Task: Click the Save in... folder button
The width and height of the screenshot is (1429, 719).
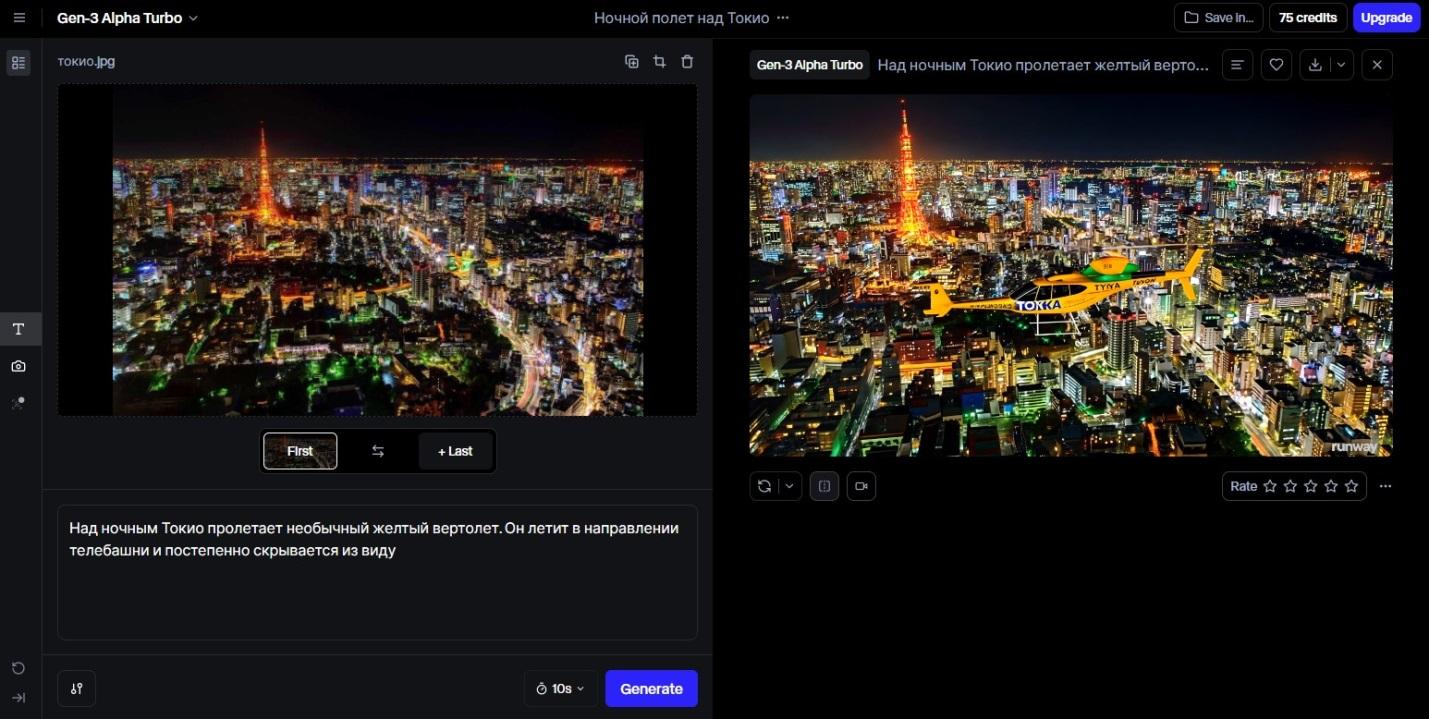Action: tap(1218, 18)
